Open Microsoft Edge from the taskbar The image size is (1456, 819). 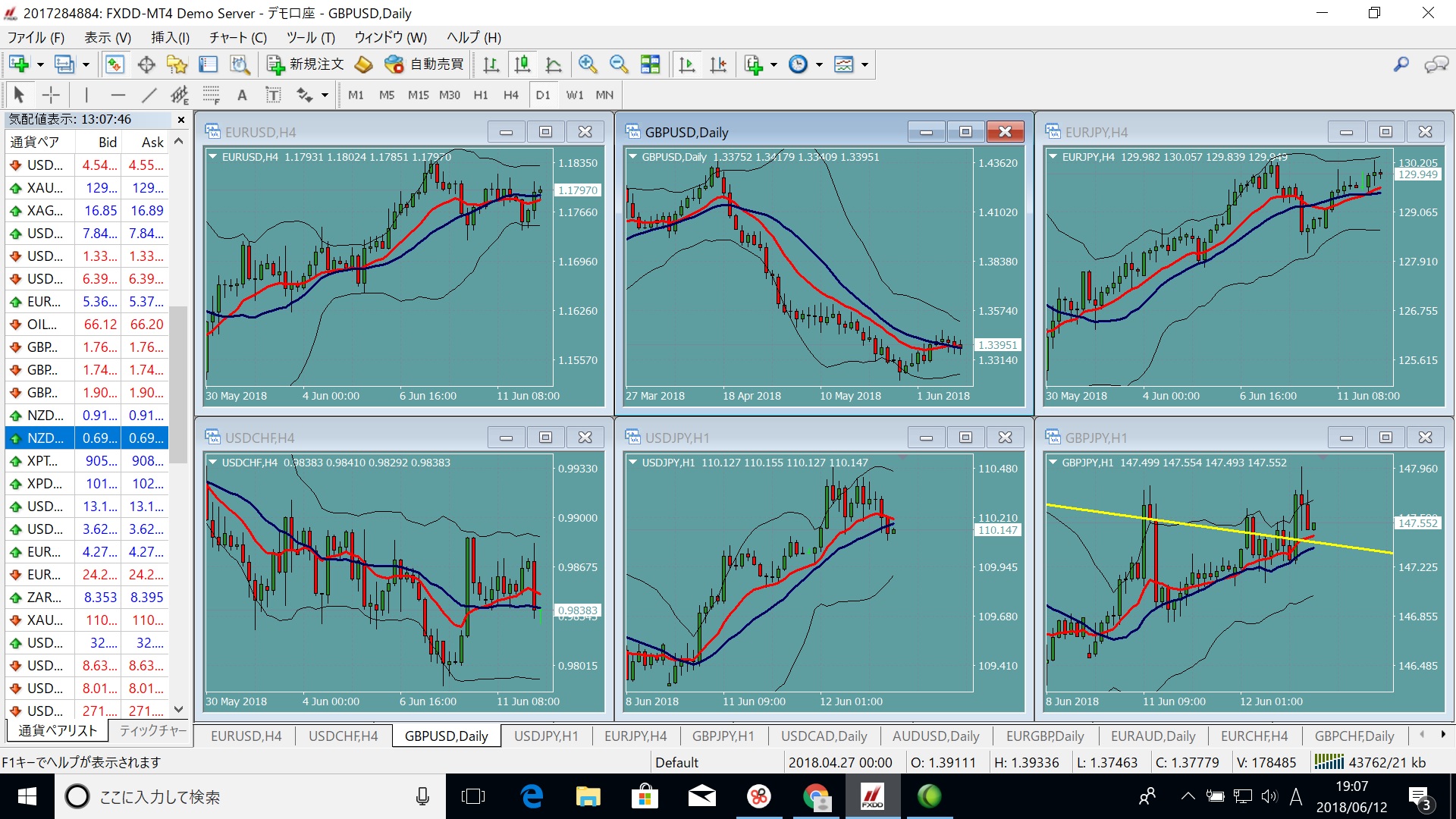pyautogui.click(x=532, y=796)
